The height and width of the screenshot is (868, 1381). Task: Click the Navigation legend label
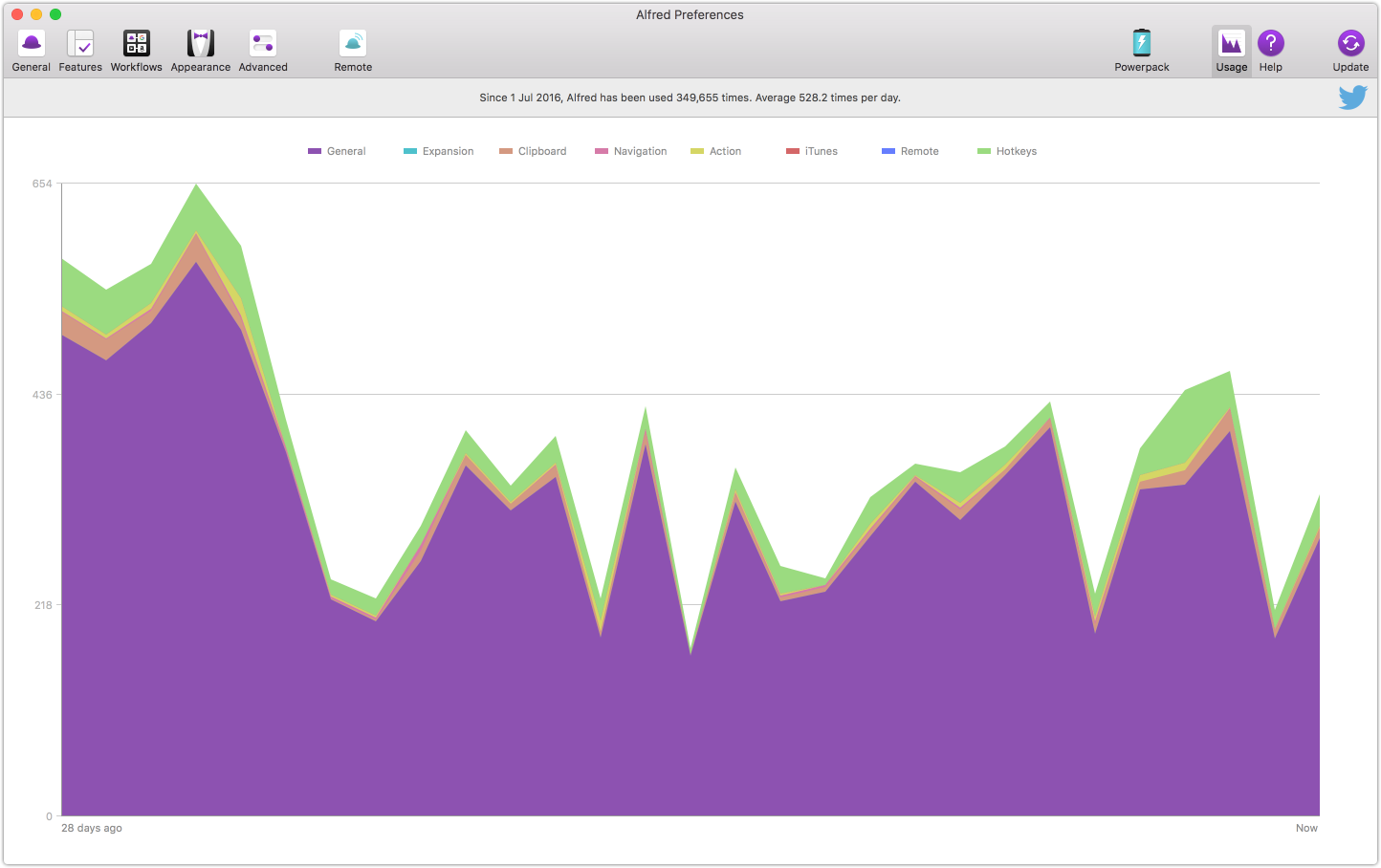[x=641, y=151]
